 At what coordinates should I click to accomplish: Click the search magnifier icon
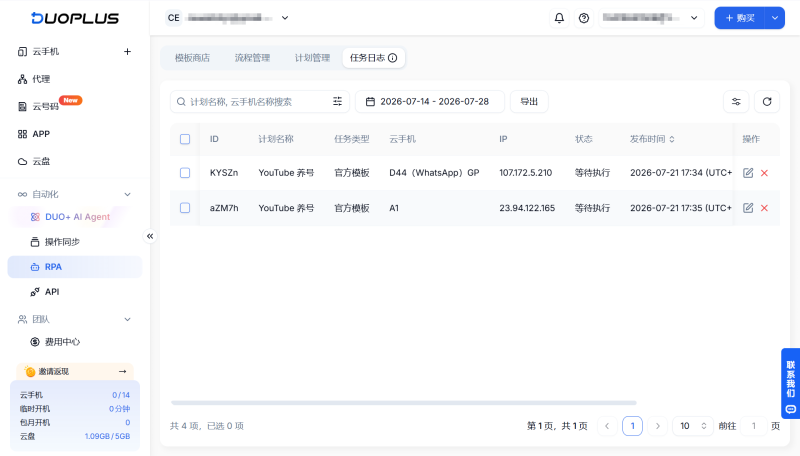tap(181, 102)
